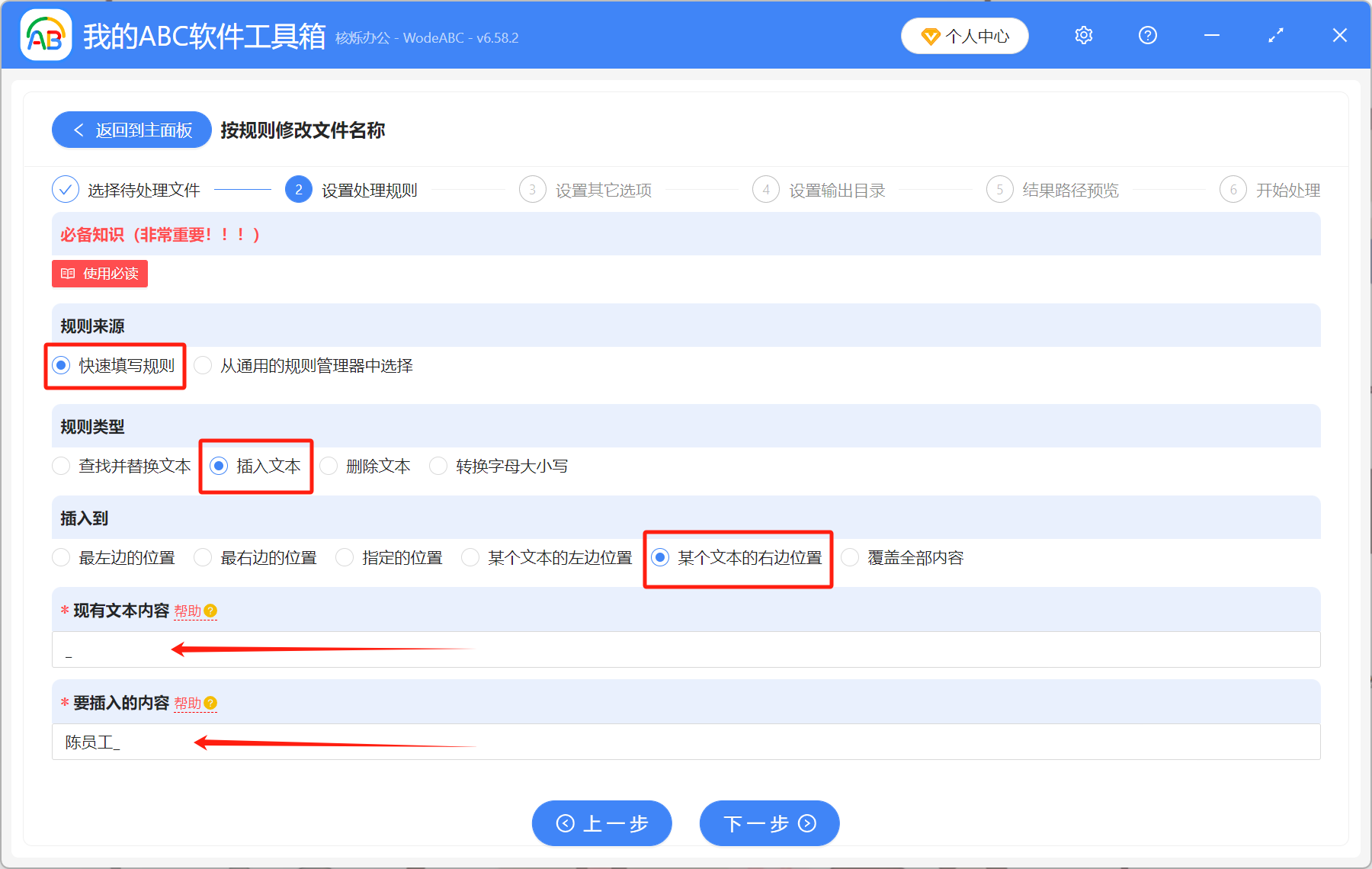Viewport: 1372px width, 869px height.
Task: Click the help question mark in title bar
Action: (1147, 35)
